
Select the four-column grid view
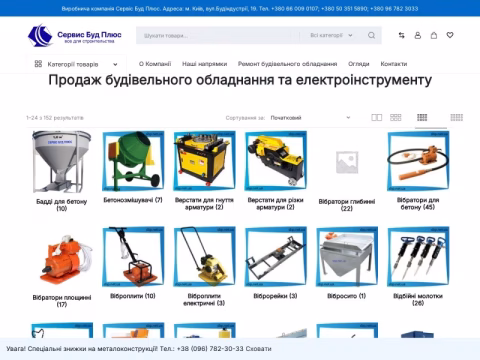pos(422,117)
